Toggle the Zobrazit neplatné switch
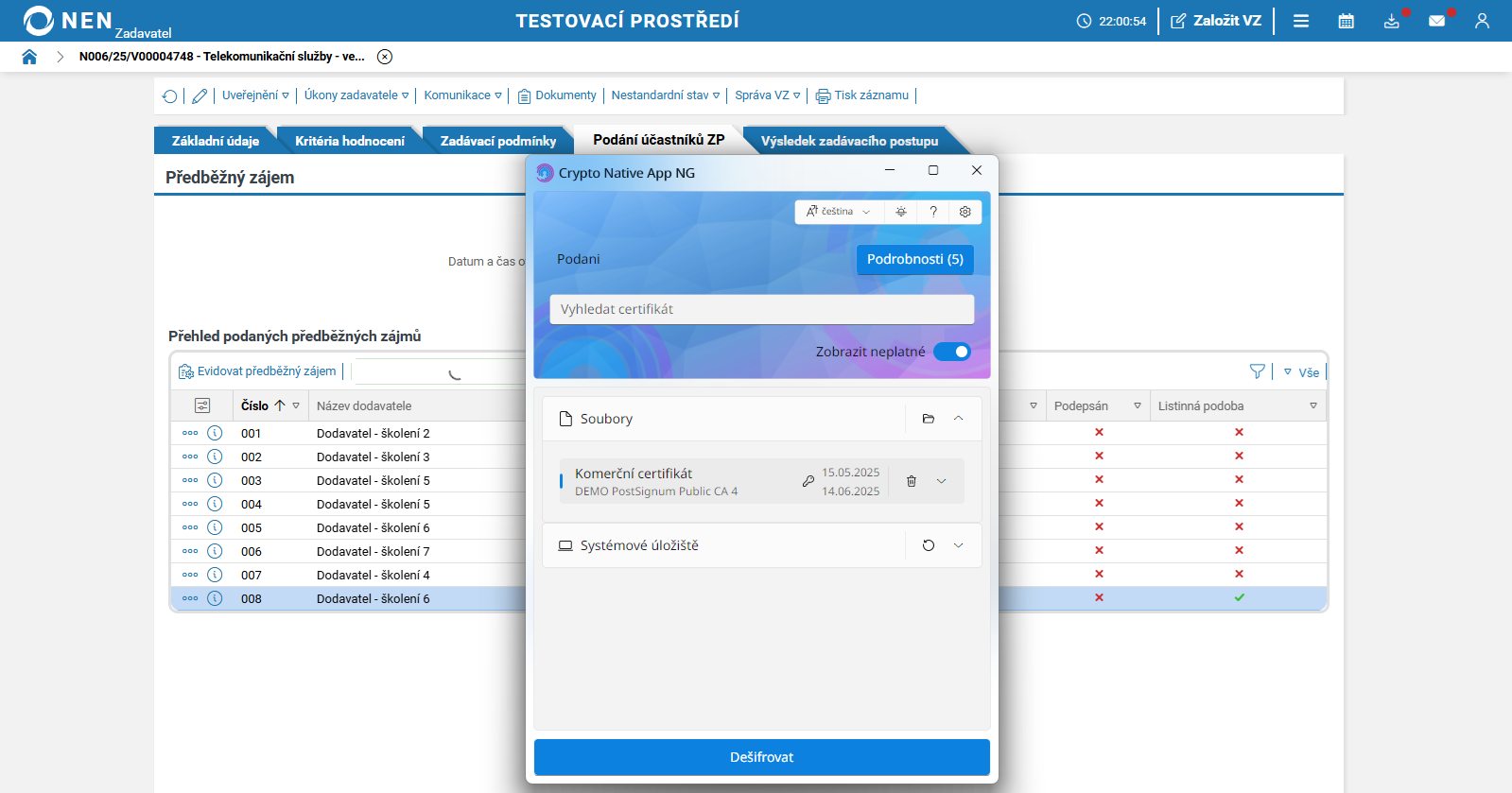This screenshot has height=793, width=1512. 952,352
